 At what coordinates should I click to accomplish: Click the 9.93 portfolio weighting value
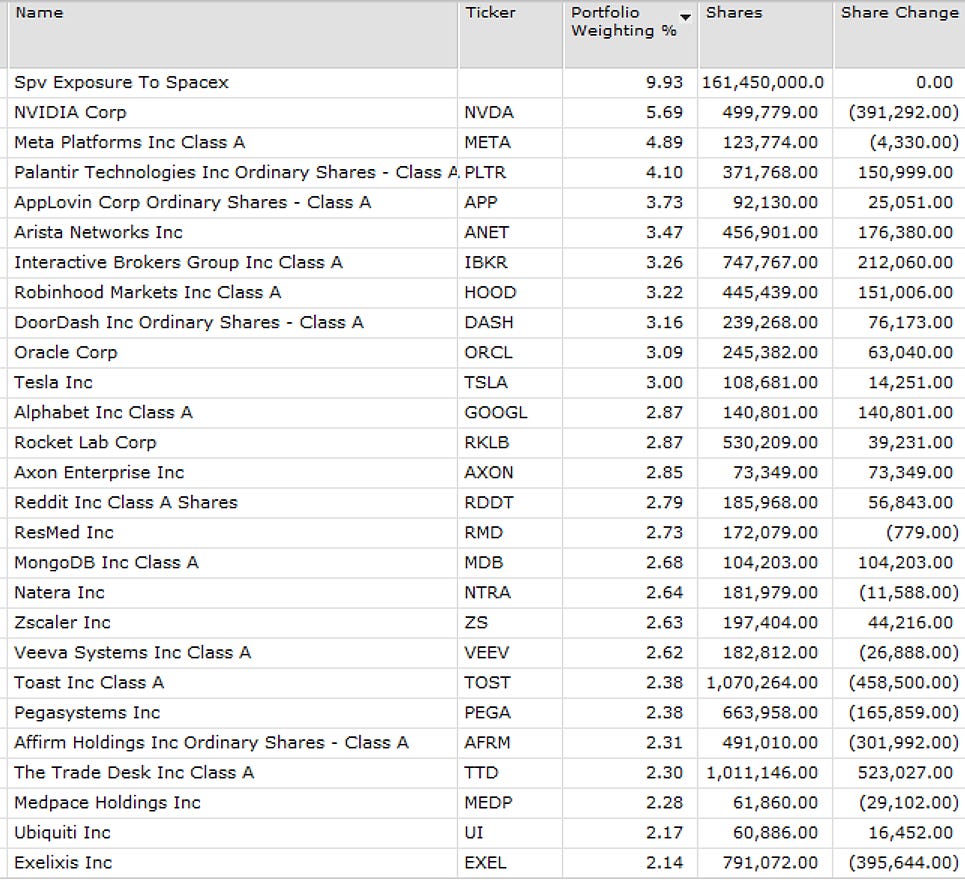(664, 82)
